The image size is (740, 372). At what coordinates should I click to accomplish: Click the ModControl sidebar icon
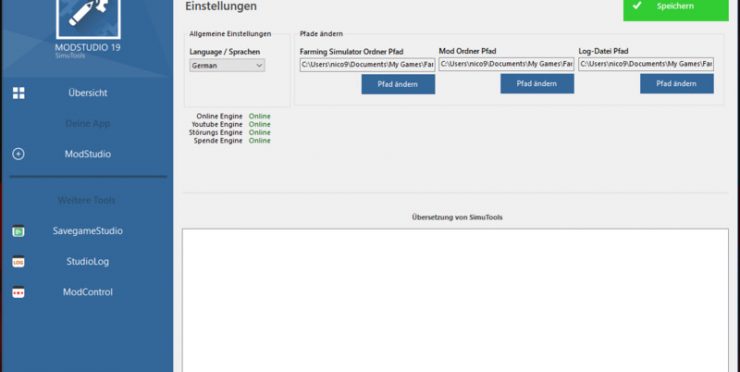[18, 292]
